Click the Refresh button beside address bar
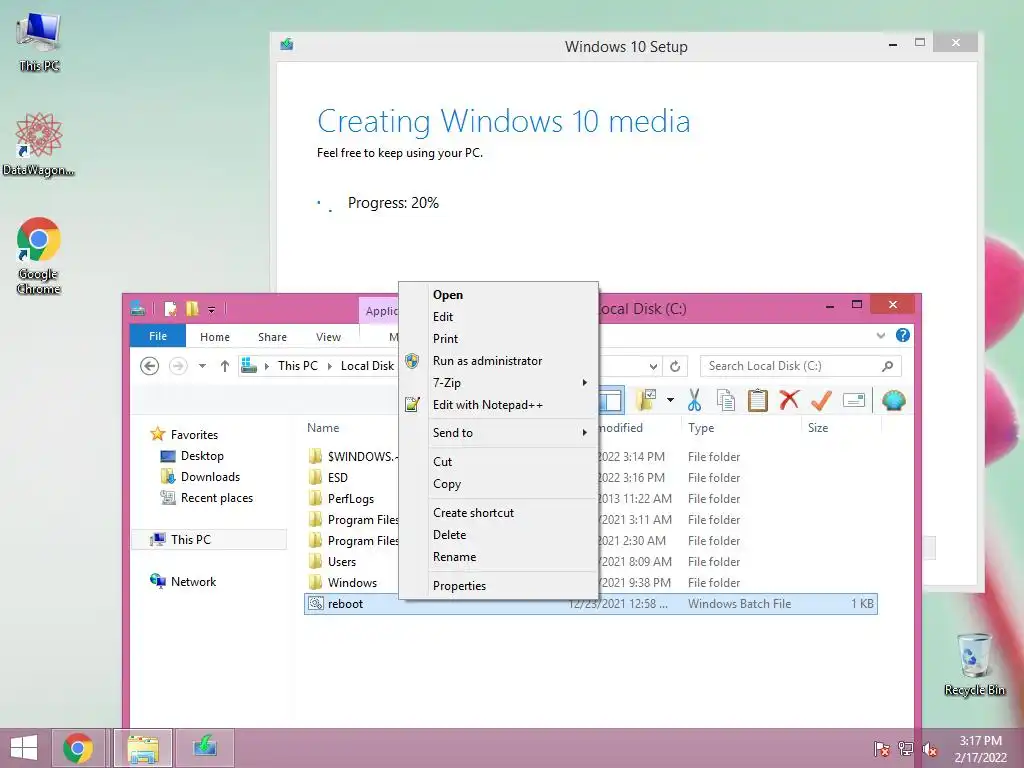Screen dimensions: 1024x768 [x=675, y=366]
